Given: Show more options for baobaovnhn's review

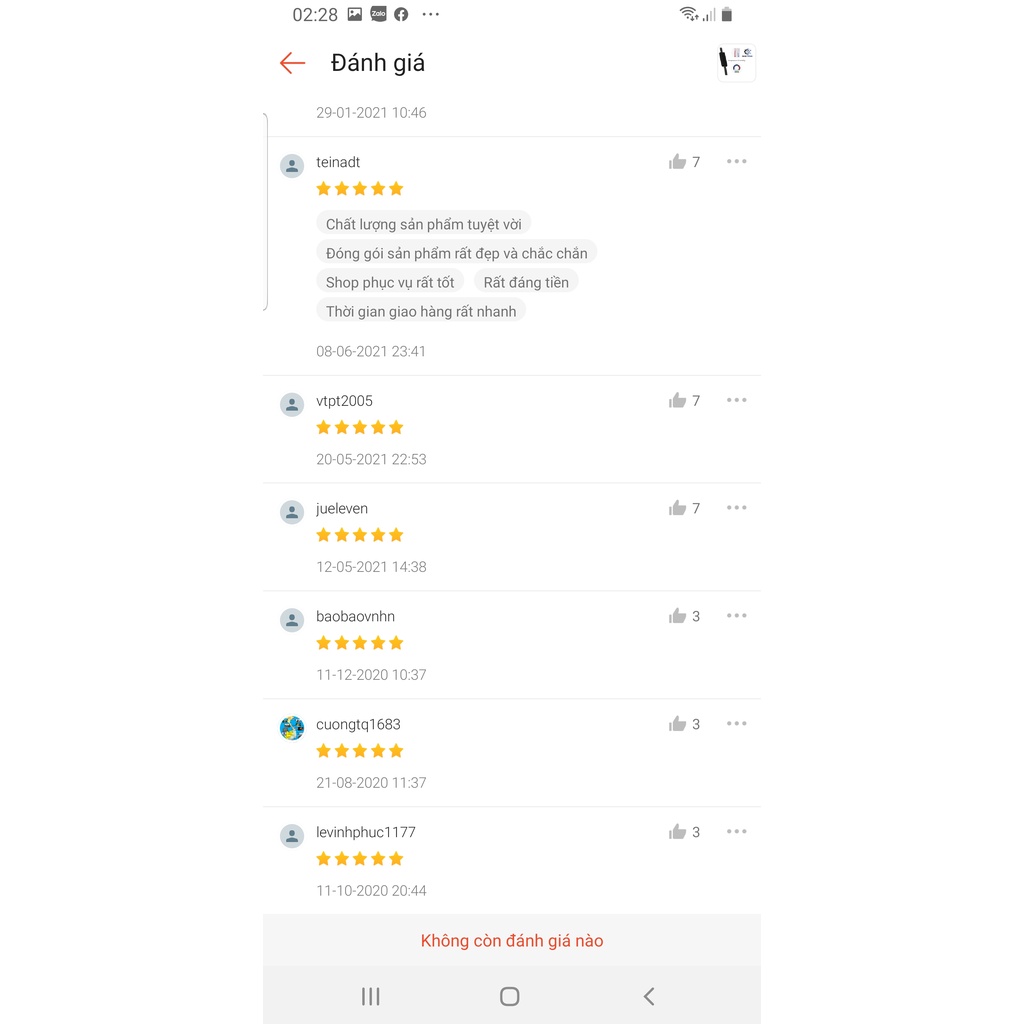Looking at the screenshot, I should [737, 616].
